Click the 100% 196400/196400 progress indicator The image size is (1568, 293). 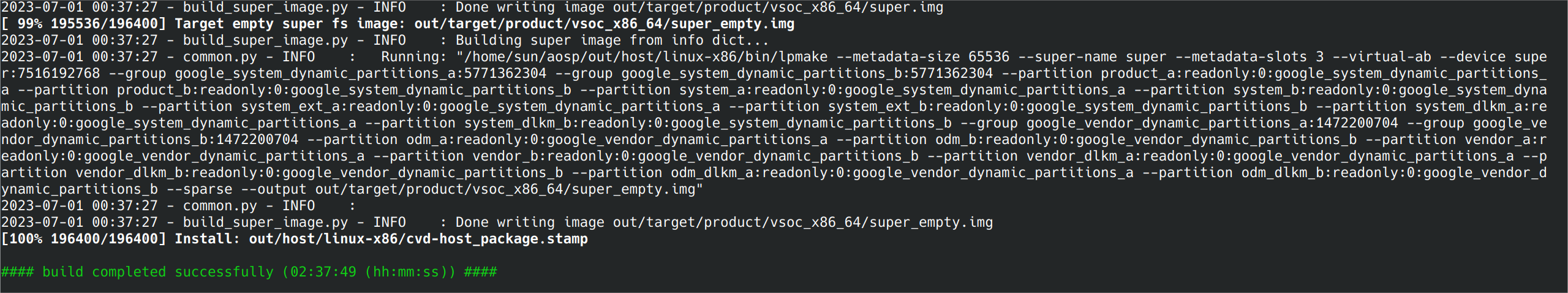[x=84, y=238]
